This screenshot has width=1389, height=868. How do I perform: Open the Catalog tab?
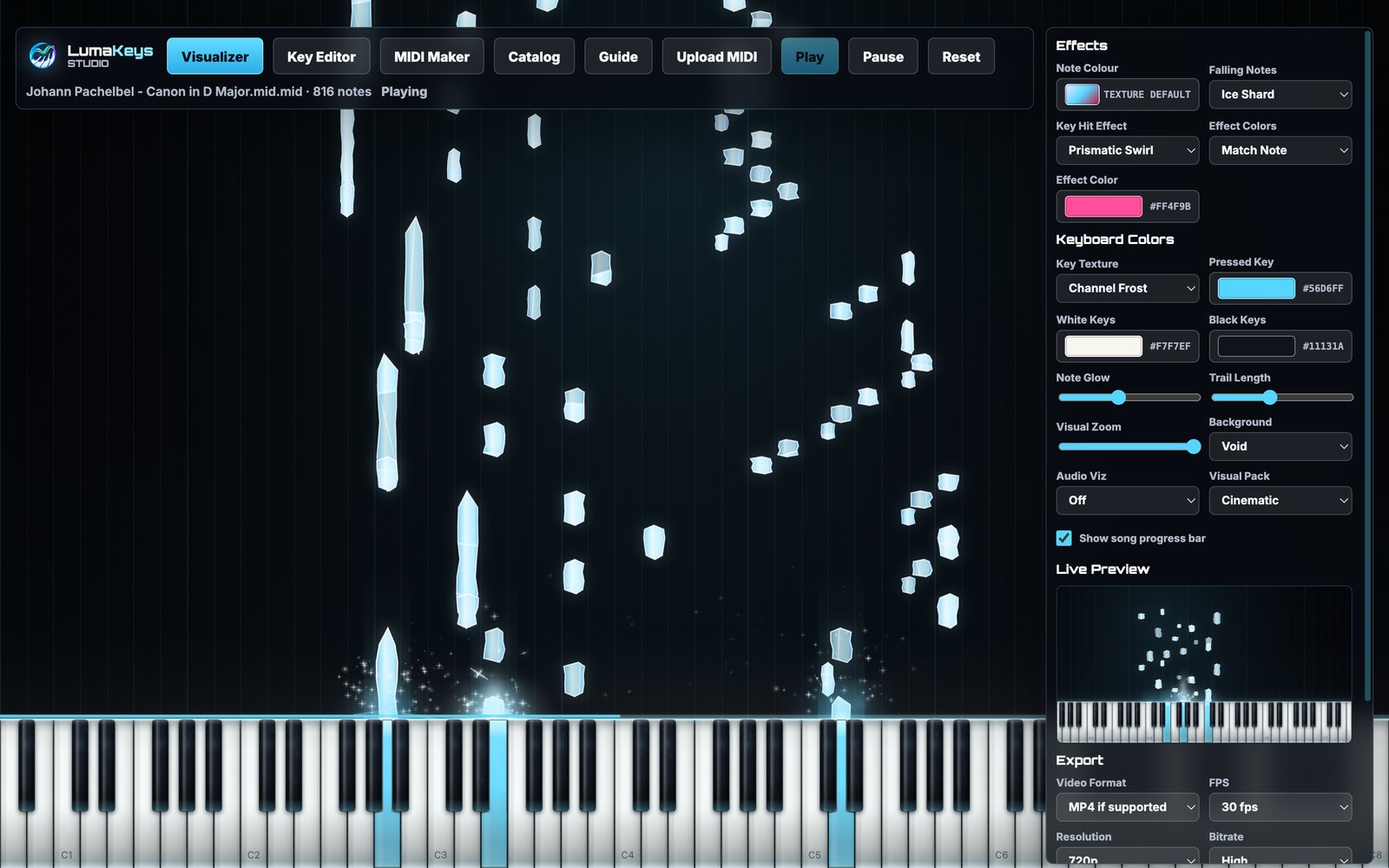tap(534, 56)
